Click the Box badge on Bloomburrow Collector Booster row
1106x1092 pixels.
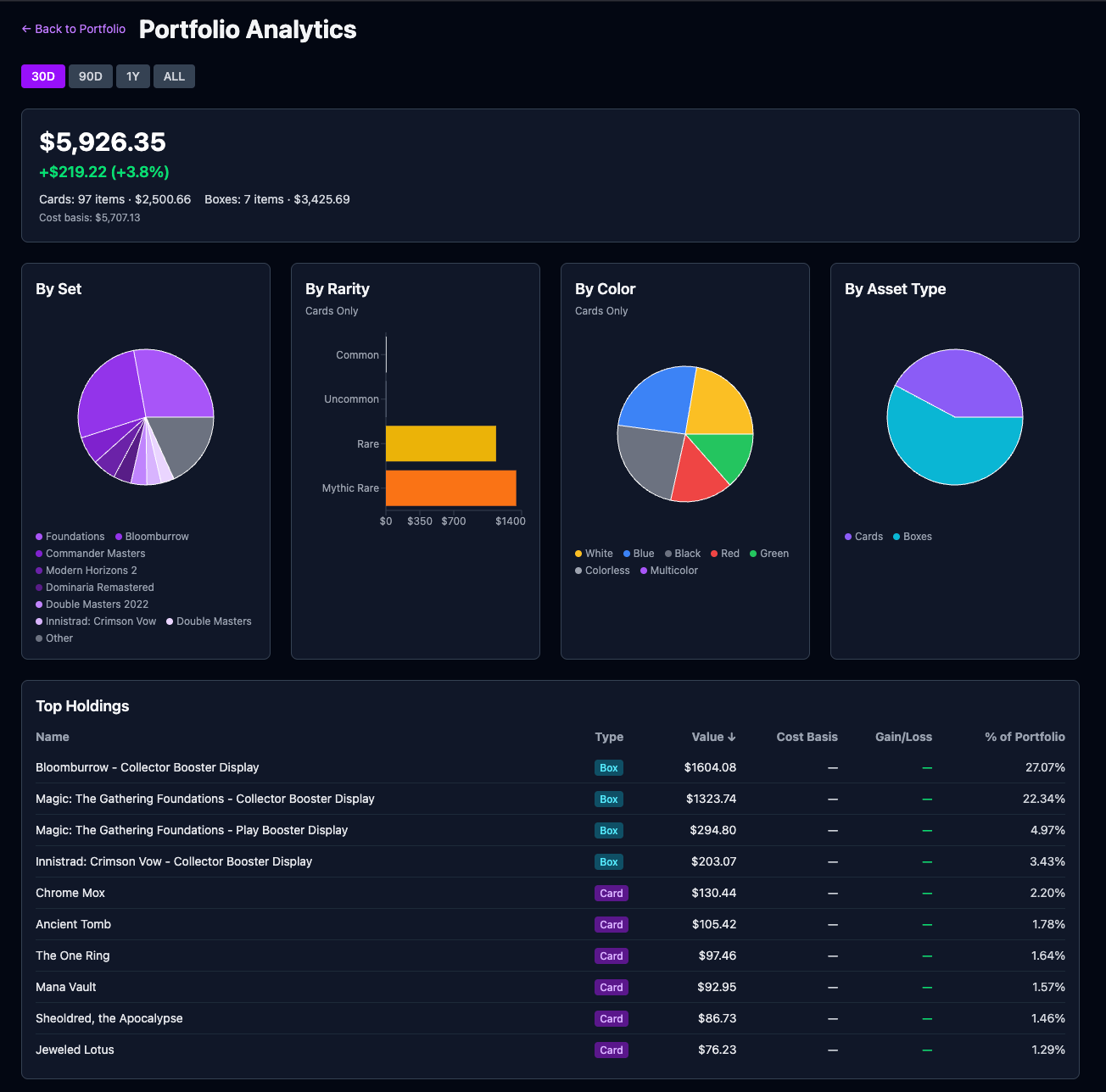pos(608,767)
